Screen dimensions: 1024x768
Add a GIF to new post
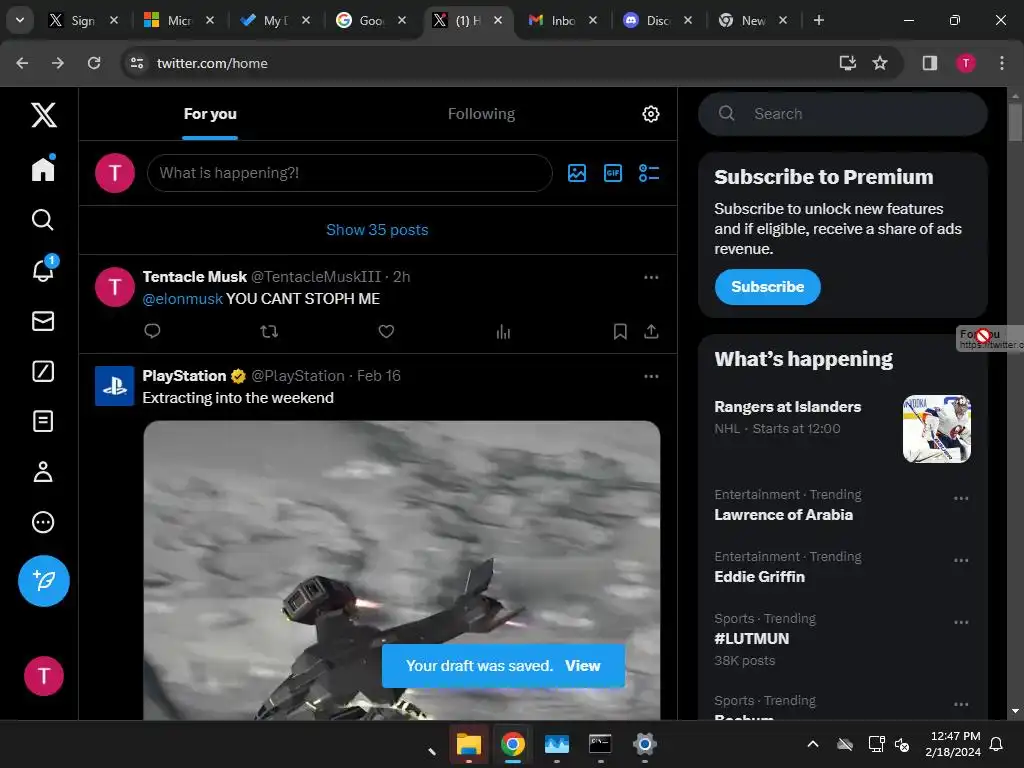tap(613, 173)
